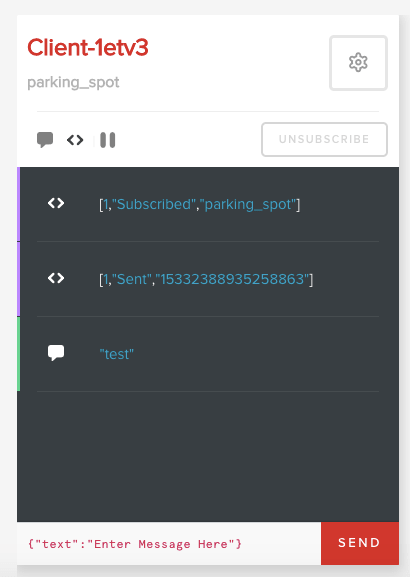Click the Client-1etv3 title
410x577 pixels.
click(88, 47)
